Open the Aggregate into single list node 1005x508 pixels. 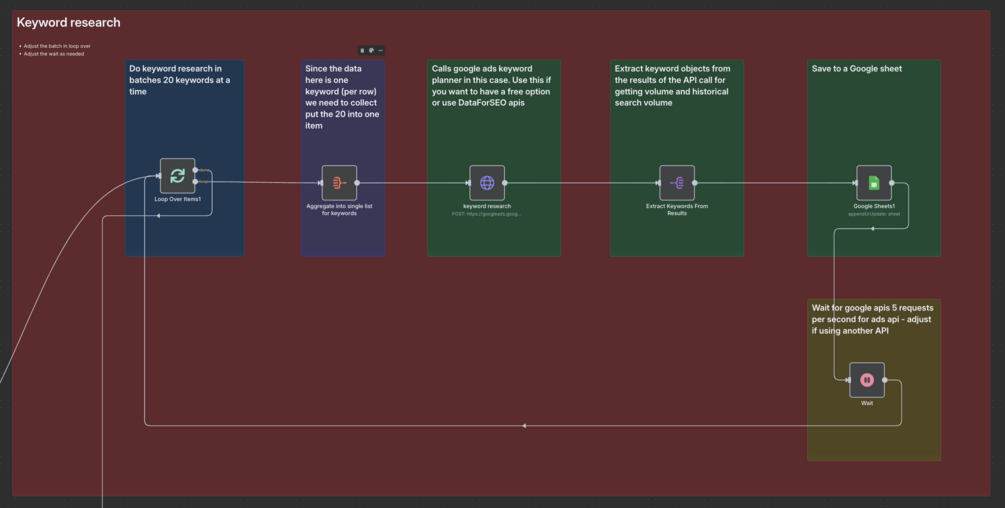point(339,183)
